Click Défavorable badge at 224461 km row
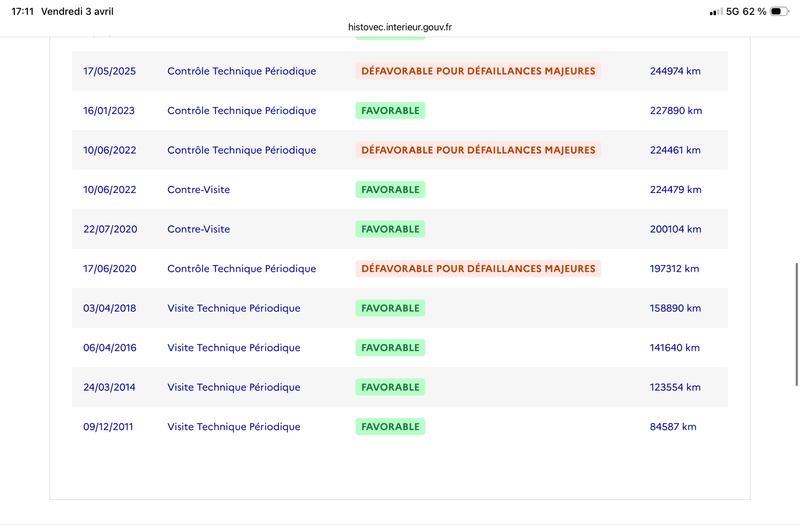This screenshot has width=800, height=525. click(x=478, y=150)
